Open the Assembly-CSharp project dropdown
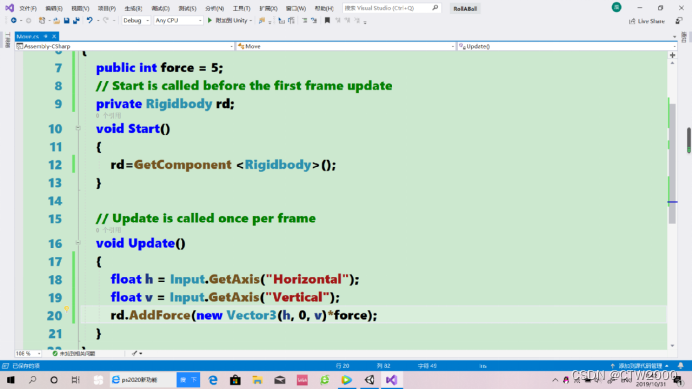 (x=125, y=46)
